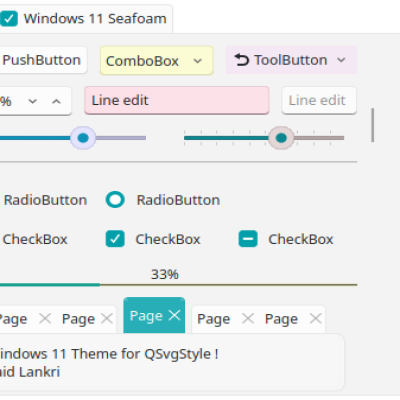Focus the pink Line edit field

177,100
